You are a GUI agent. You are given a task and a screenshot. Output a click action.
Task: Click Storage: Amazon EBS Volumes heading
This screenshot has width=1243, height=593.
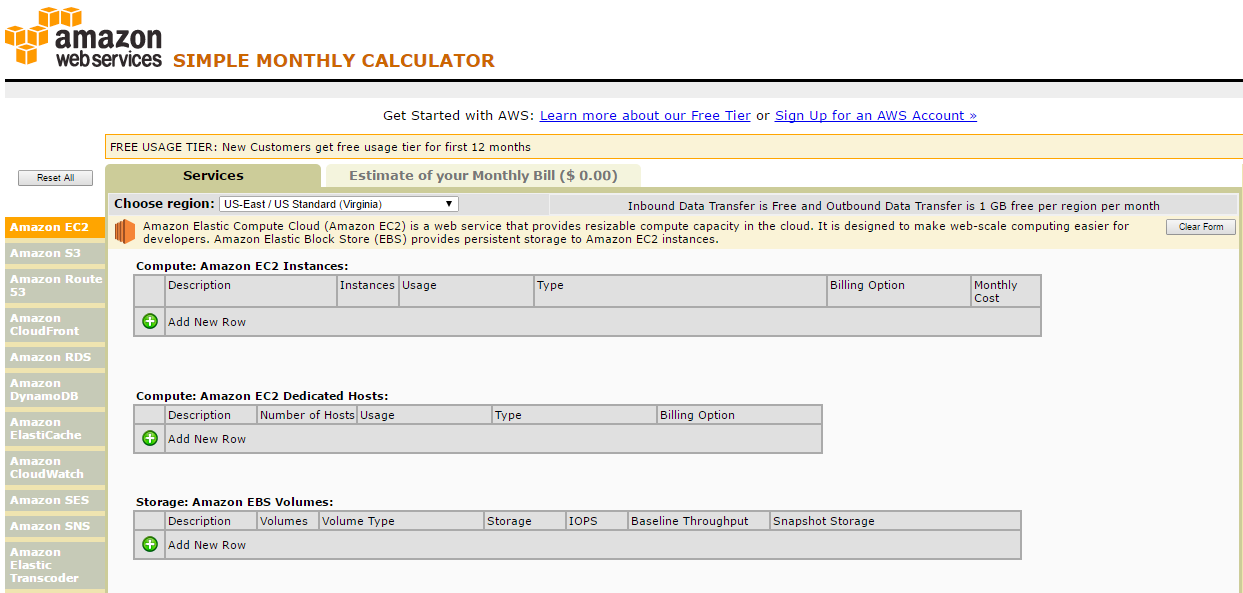point(234,502)
